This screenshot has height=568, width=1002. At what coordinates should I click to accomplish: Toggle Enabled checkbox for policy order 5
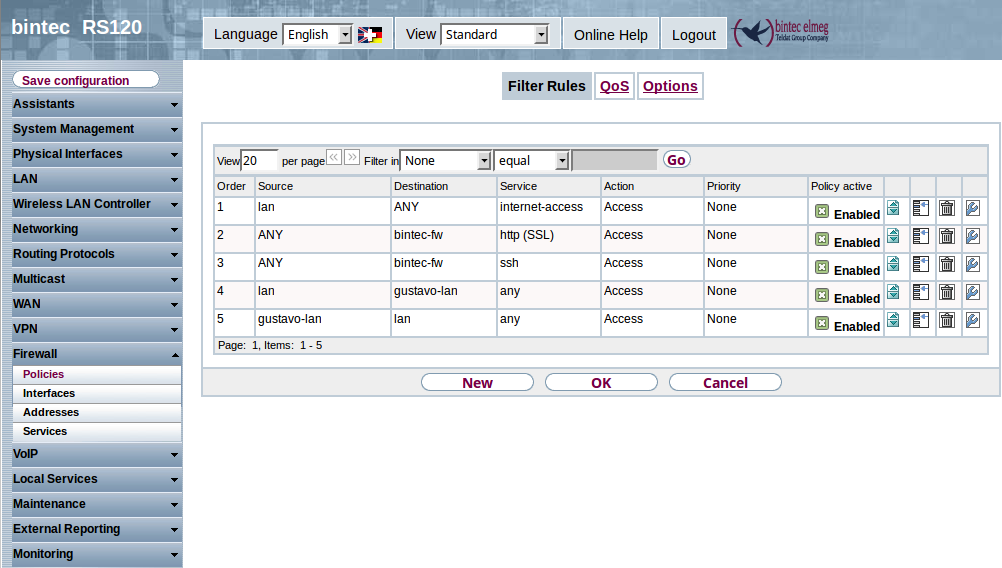(822, 323)
